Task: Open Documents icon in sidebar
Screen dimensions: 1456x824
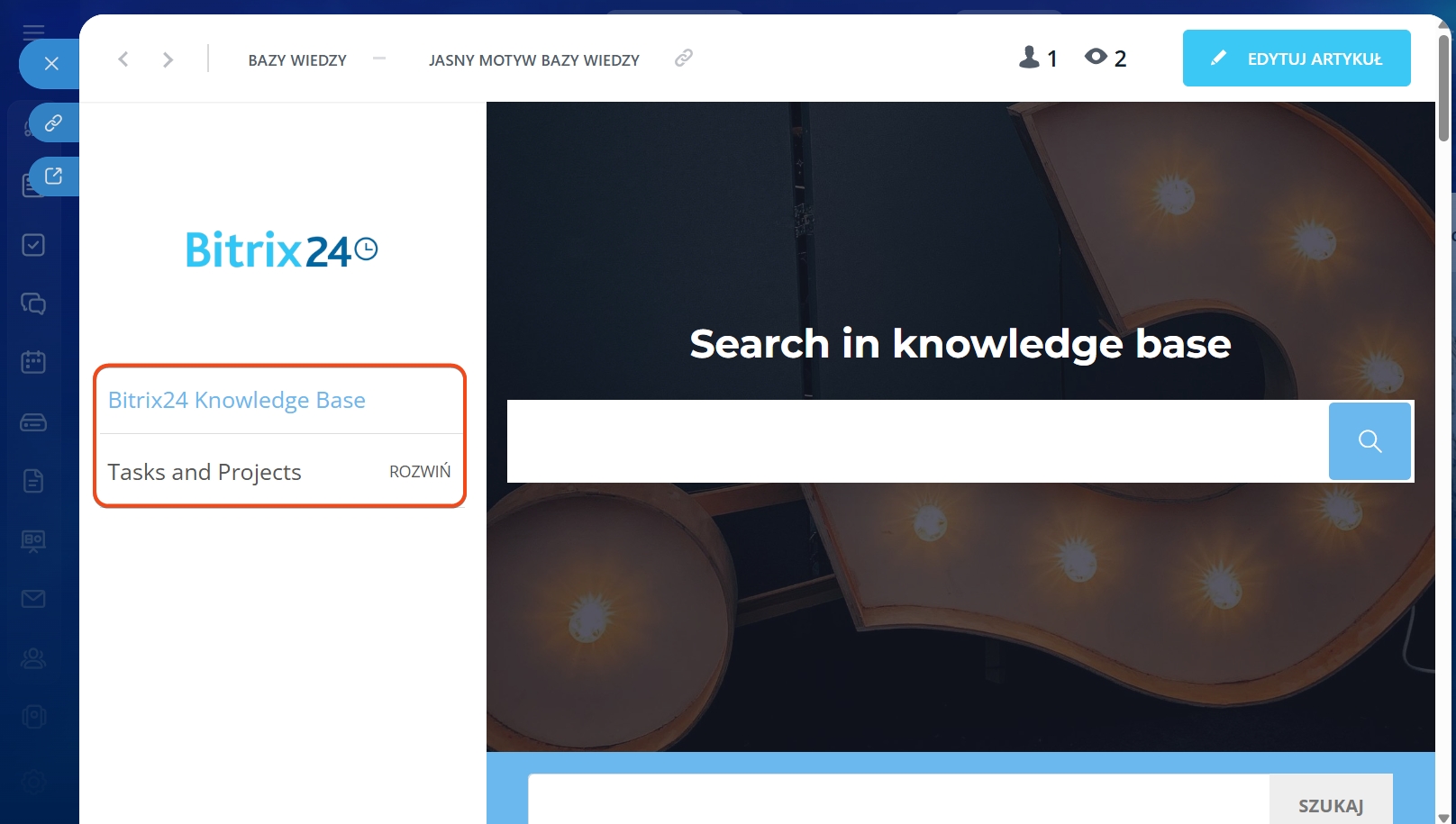Action: (33, 481)
